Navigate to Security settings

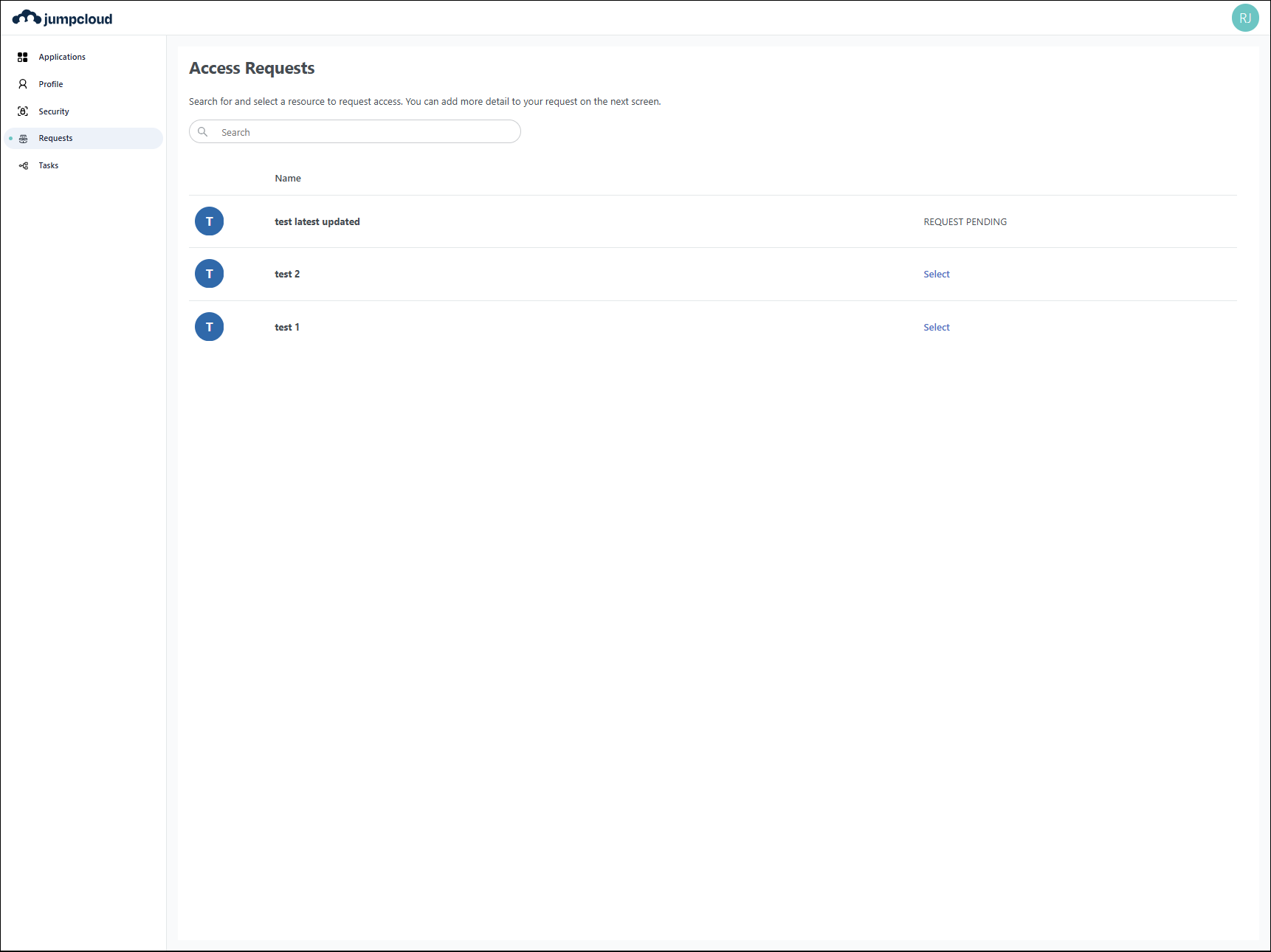coord(54,111)
